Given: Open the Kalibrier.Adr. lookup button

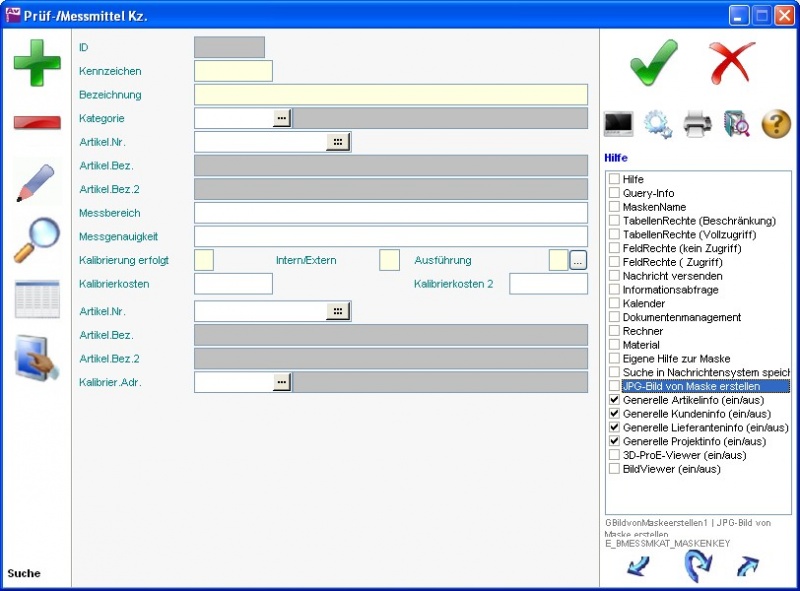Looking at the screenshot, I should point(281,382).
